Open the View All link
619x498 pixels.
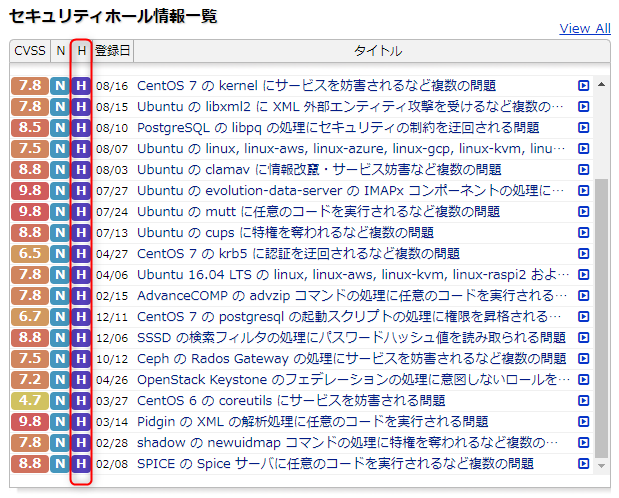585,29
